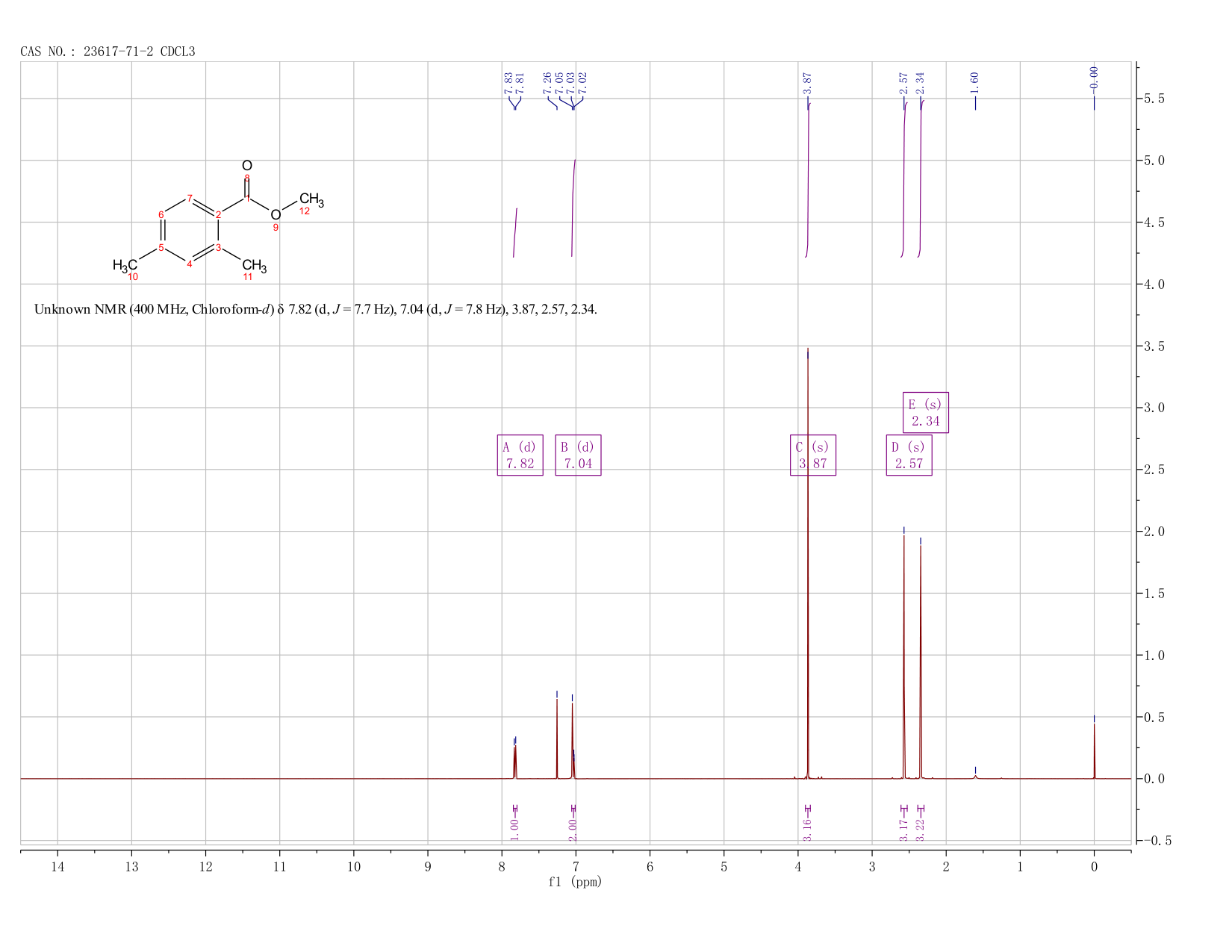This screenshot has height=952, width=1232.
Task: Click the y-axis tick label 3.5
Action: pyautogui.click(x=1154, y=346)
